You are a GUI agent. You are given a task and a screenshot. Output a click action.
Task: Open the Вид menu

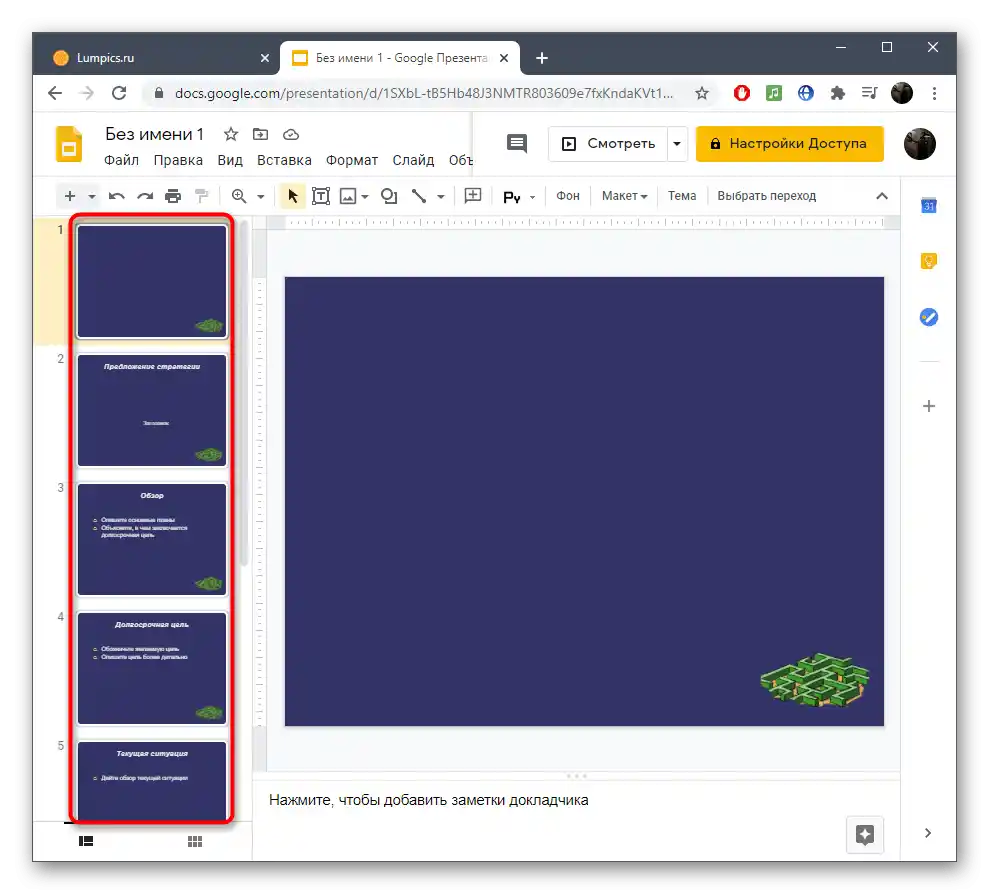[230, 160]
